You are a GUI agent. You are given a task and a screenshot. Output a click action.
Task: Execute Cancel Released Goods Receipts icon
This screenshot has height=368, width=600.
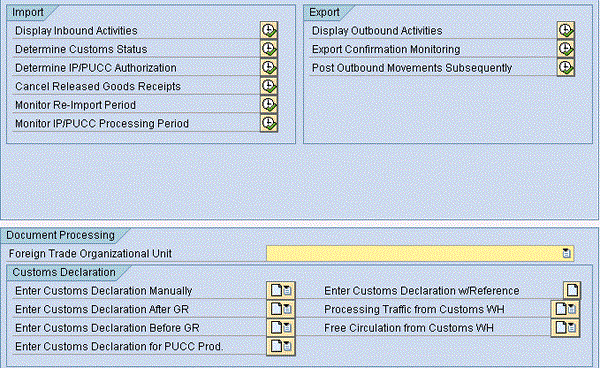pyautogui.click(x=269, y=86)
